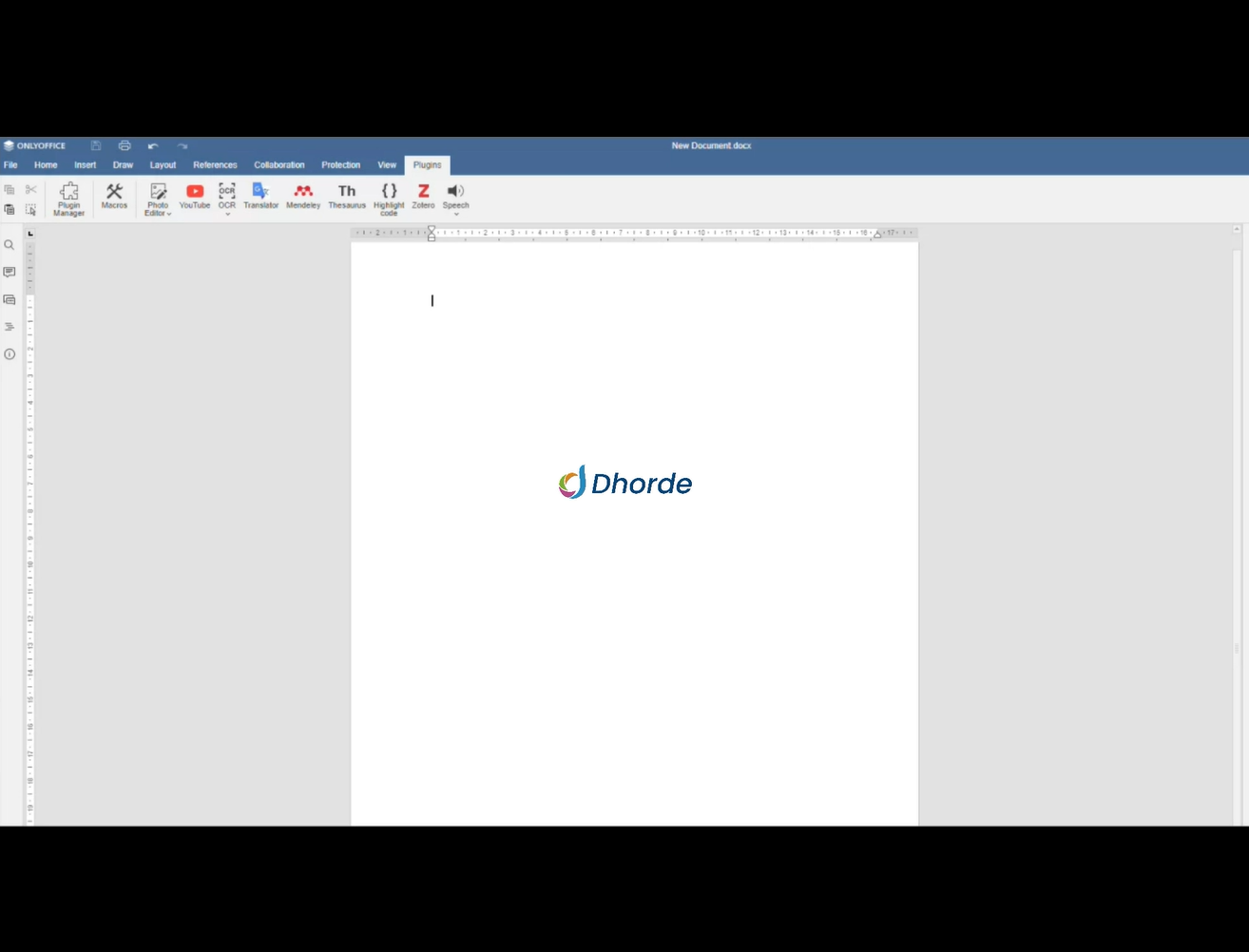The height and width of the screenshot is (952, 1249).
Task: Open the File menu
Action: click(10, 165)
